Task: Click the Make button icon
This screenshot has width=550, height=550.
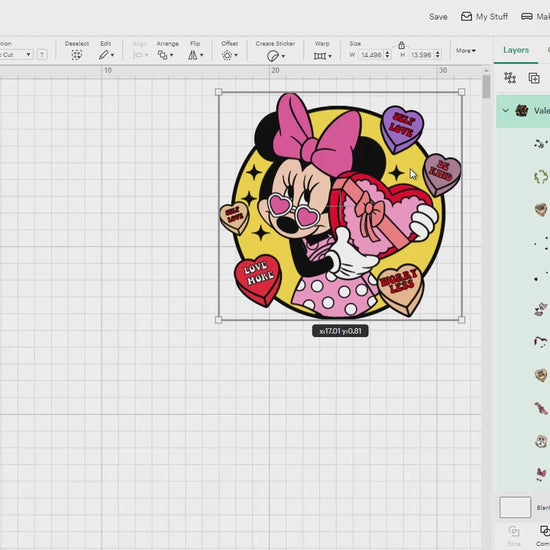Action: coord(526,16)
